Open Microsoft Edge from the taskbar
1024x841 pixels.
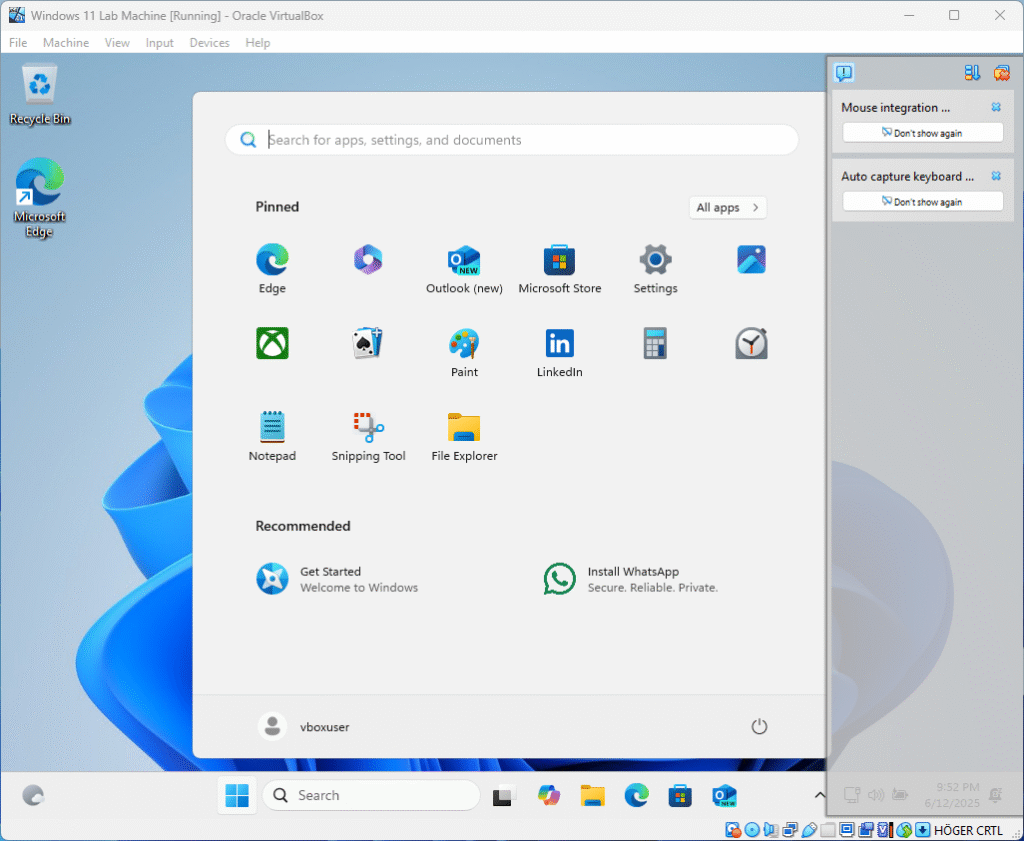coord(636,795)
